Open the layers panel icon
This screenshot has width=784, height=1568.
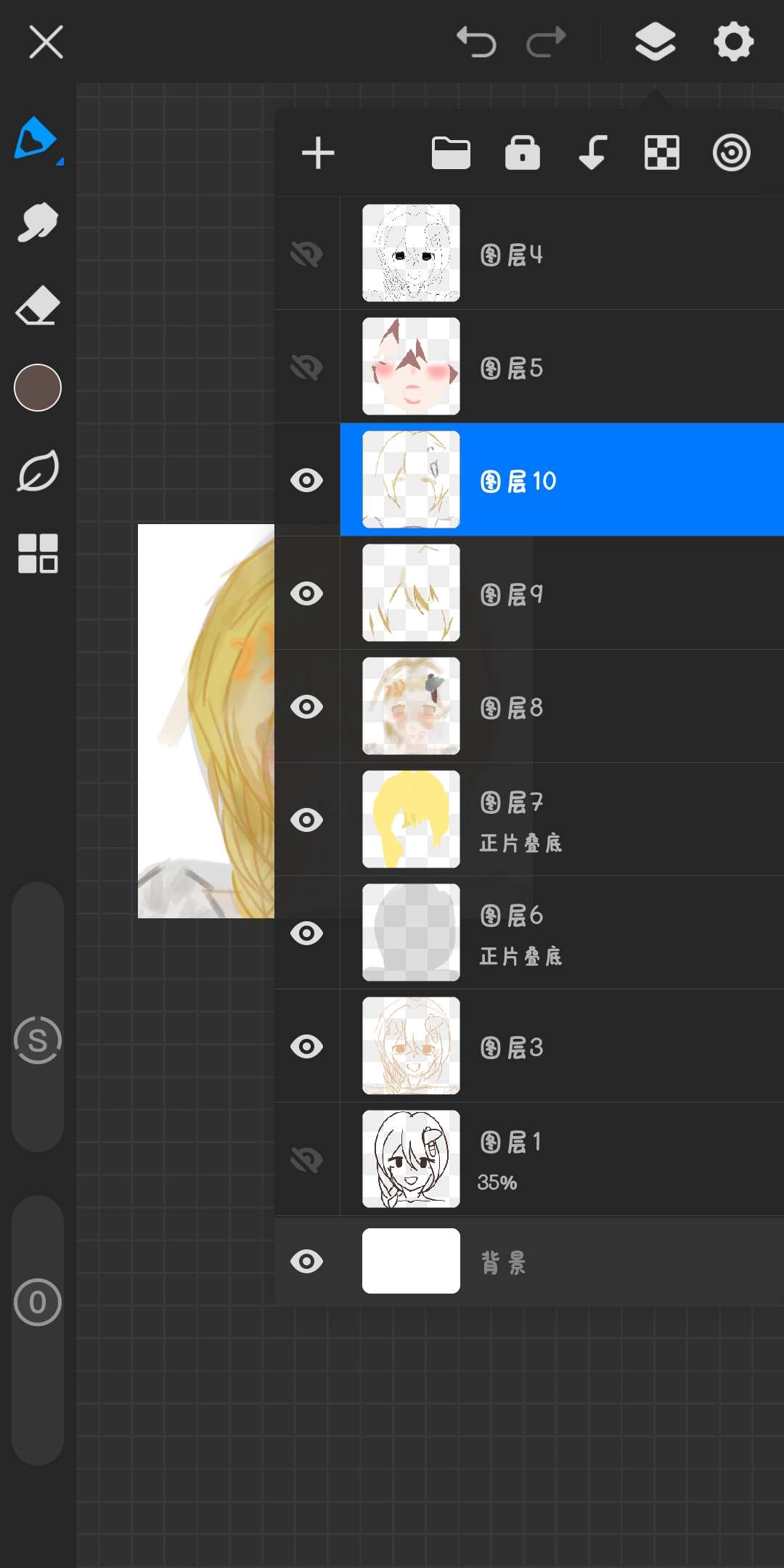(x=655, y=41)
